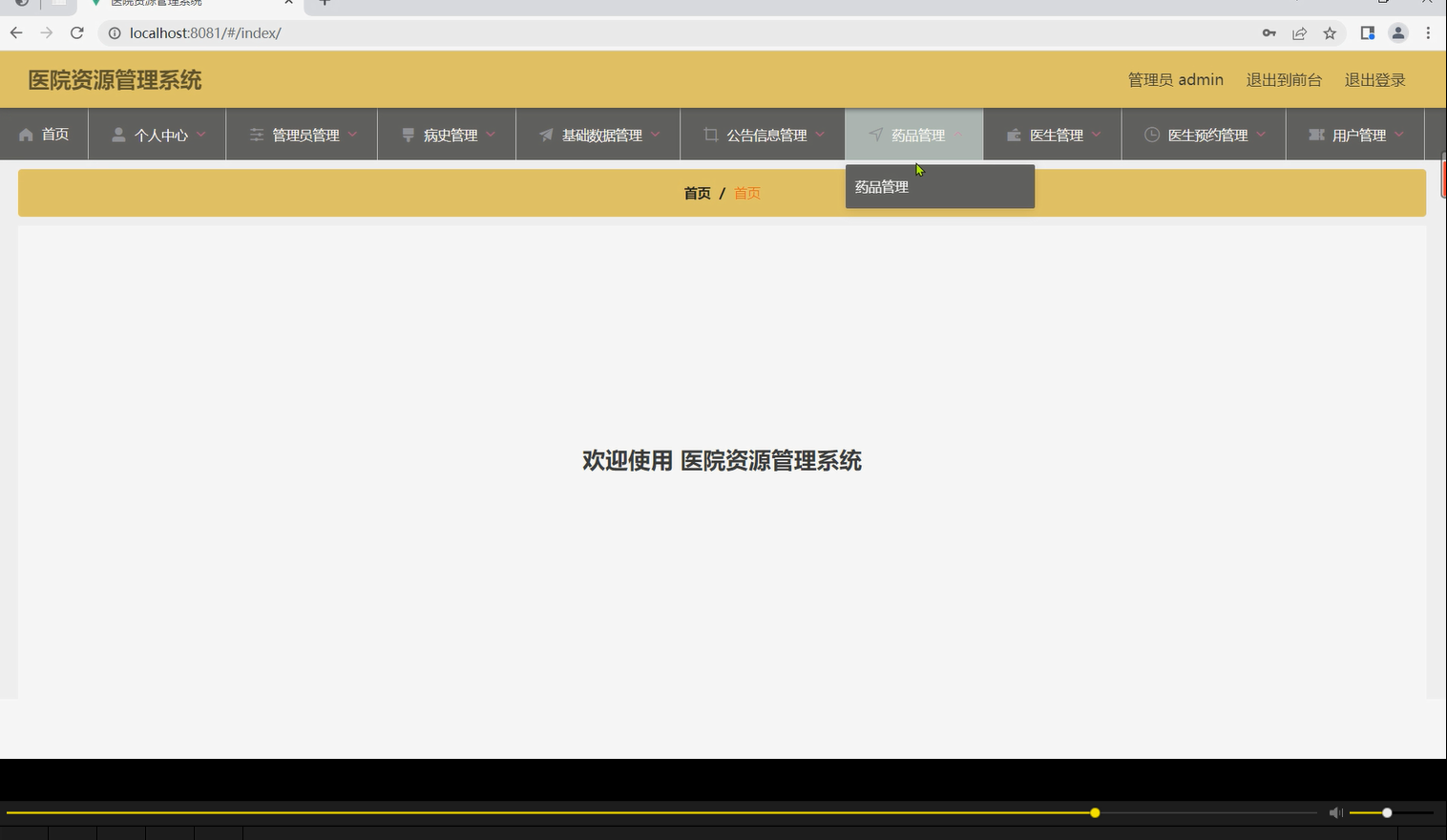The height and width of the screenshot is (840, 1447).
Task: Close the current browser tab
Action: (288, 3)
